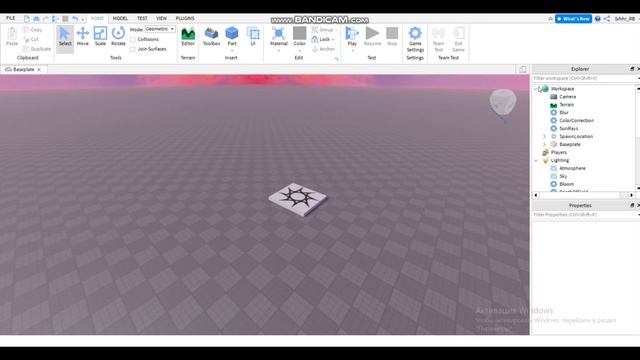This screenshot has width=640, height=360.
Task: Open Game Settings
Action: pos(415,39)
